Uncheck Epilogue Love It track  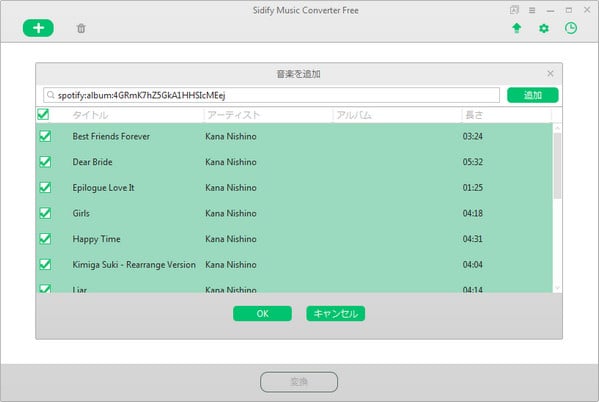point(45,187)
